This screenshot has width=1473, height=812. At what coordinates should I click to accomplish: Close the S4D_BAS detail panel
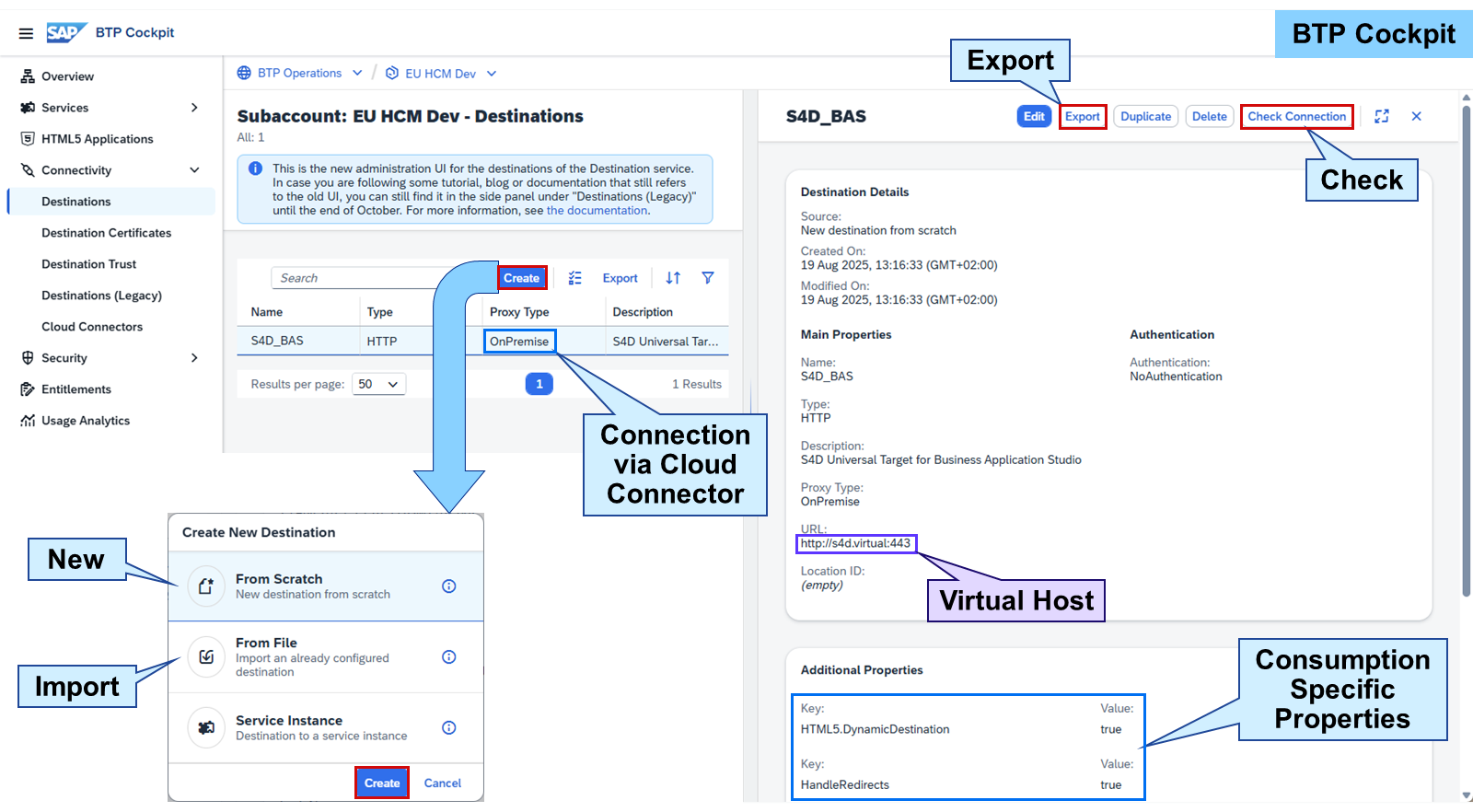(1417, 116)
